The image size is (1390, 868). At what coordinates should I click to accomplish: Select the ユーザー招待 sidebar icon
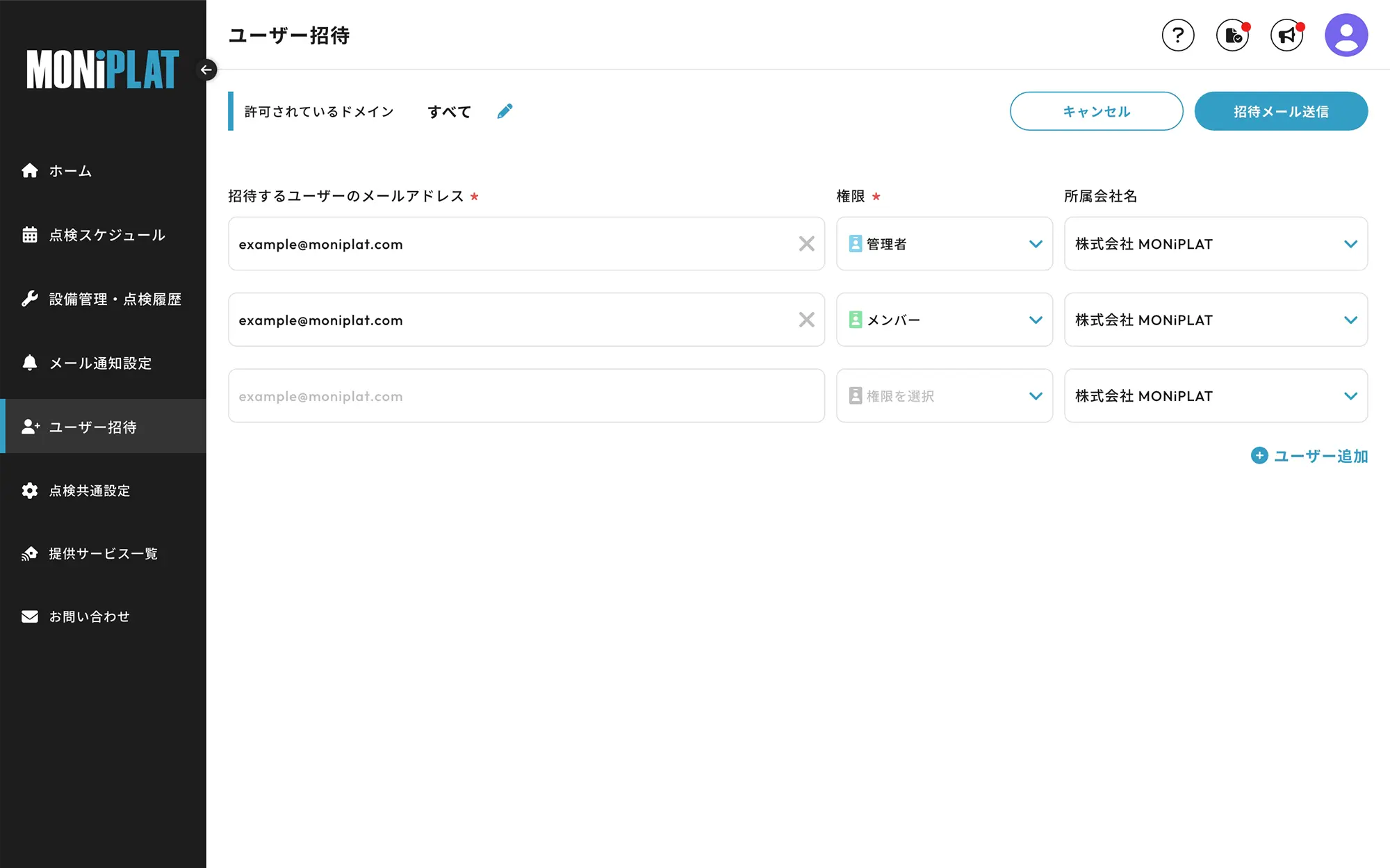pos(30,427)
